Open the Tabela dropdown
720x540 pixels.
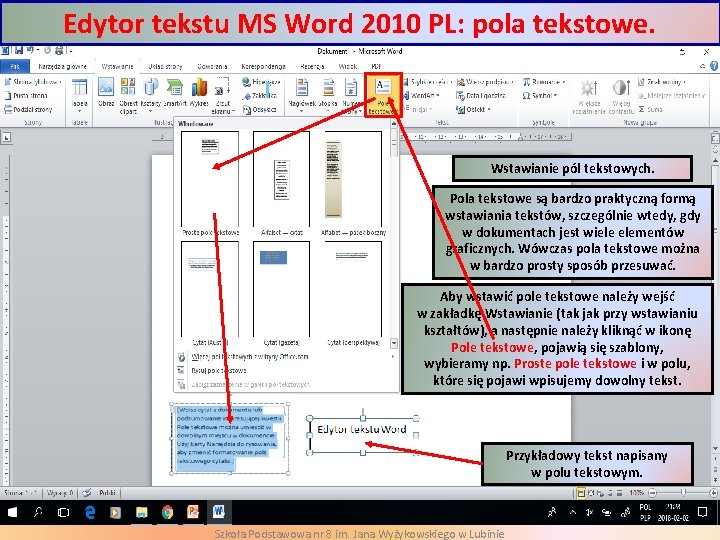79,96
